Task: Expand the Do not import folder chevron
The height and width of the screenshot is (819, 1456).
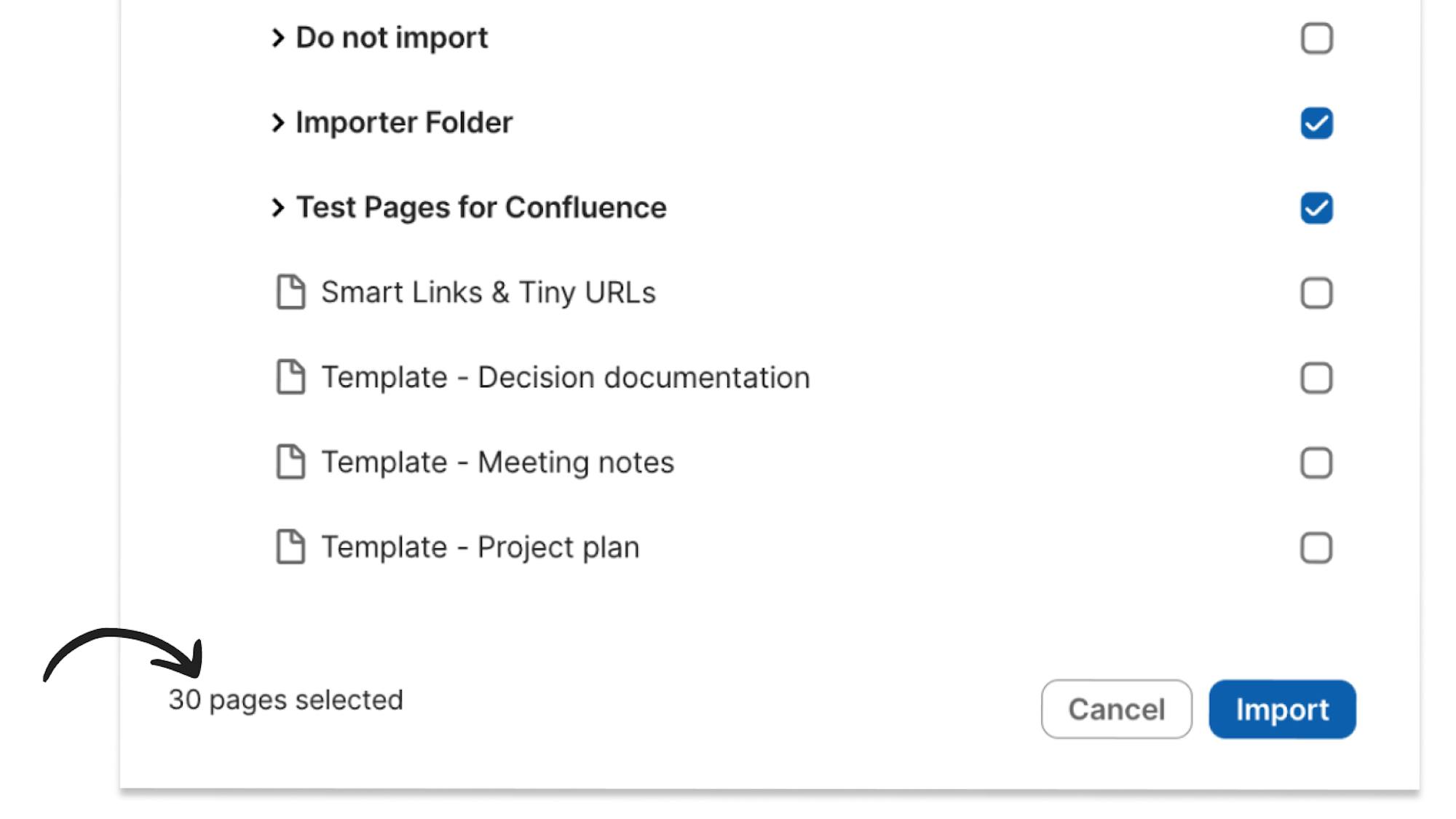Action: [277, 38]
